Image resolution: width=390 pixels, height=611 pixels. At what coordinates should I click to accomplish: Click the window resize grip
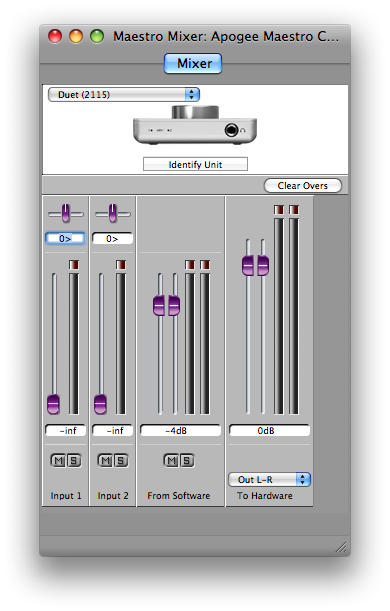coord(341,547)
